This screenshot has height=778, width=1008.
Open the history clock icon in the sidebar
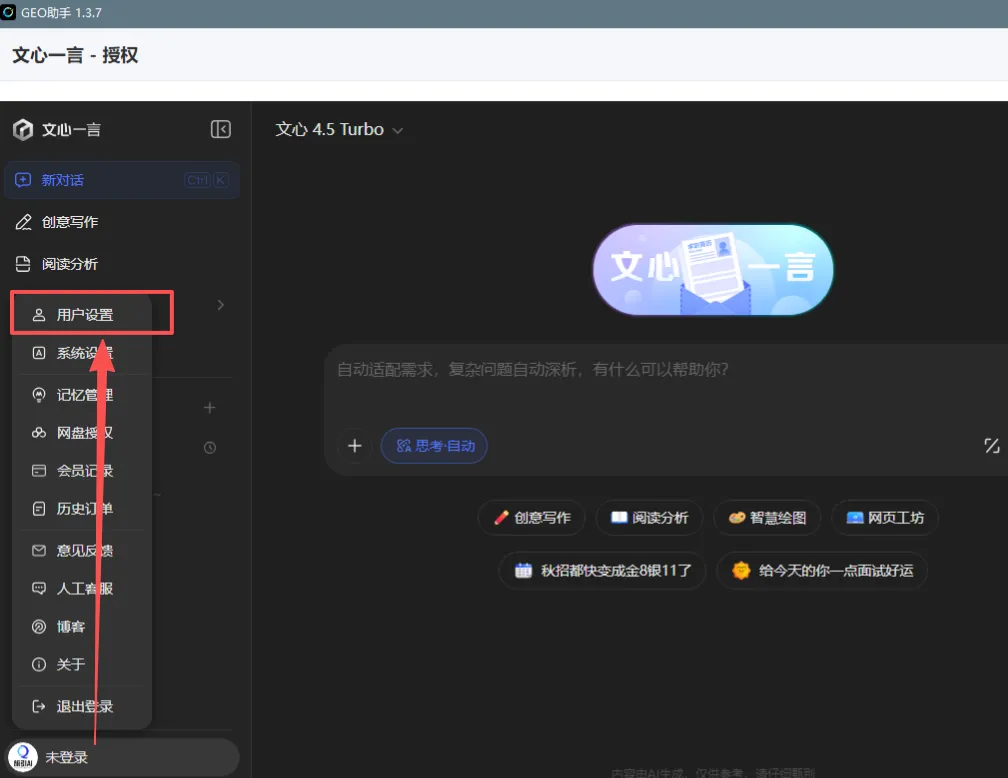(210, 448)
